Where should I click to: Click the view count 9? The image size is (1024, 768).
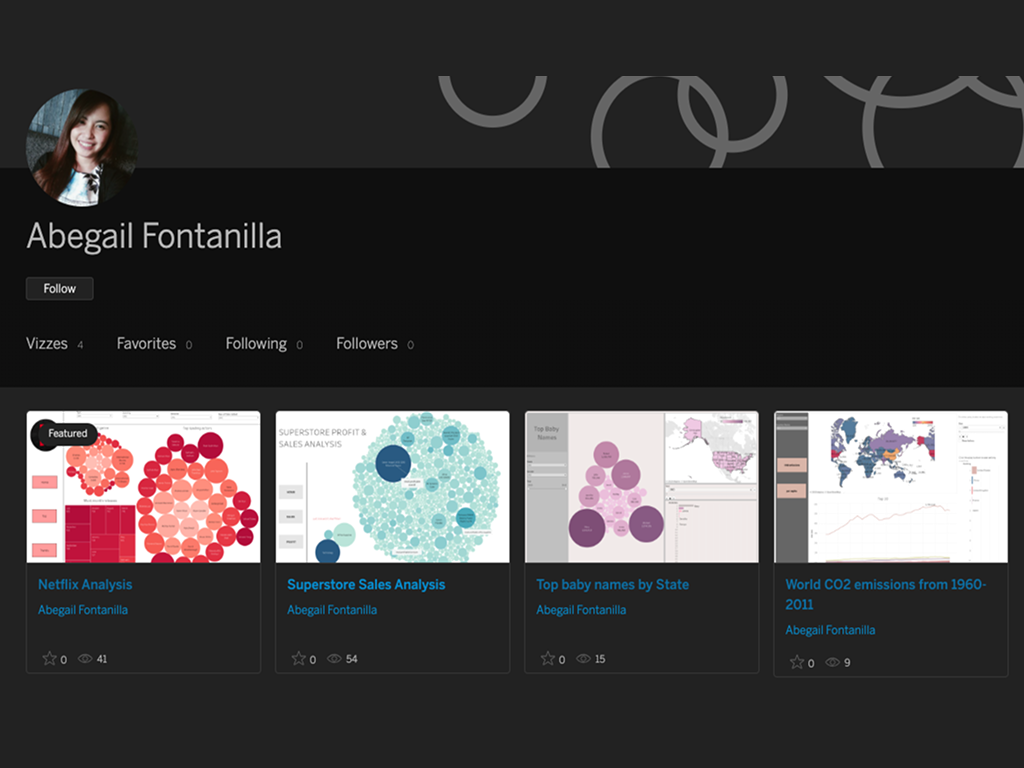(x=847, y=663)
